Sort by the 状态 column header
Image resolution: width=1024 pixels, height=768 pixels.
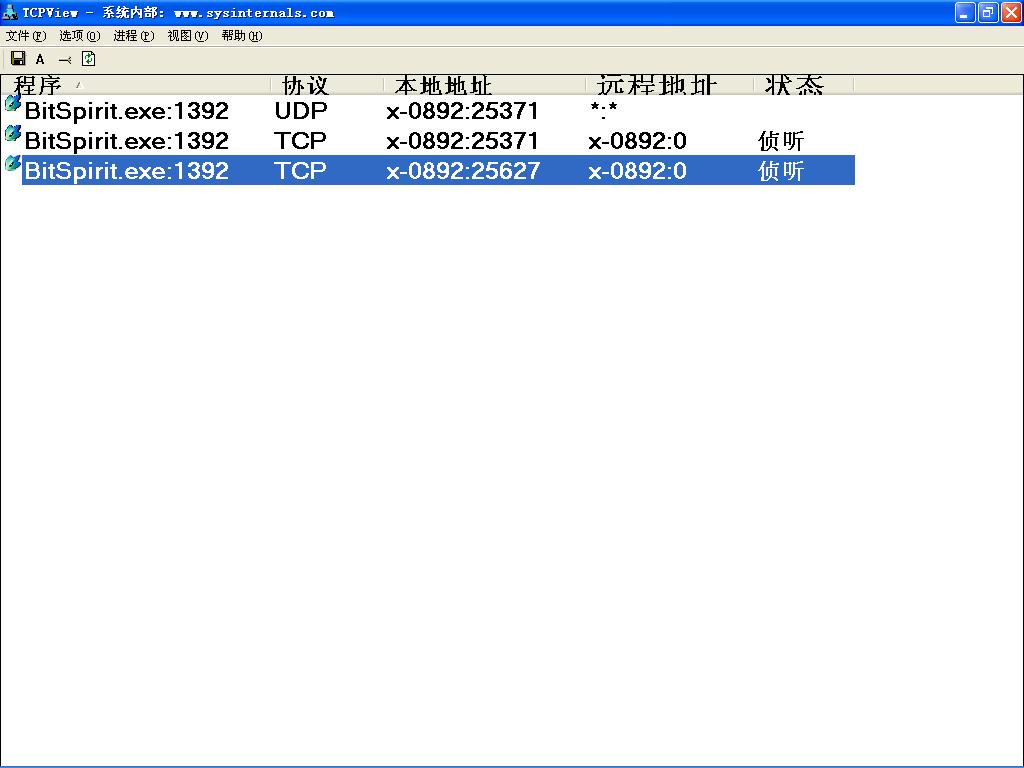click(804, 85)
